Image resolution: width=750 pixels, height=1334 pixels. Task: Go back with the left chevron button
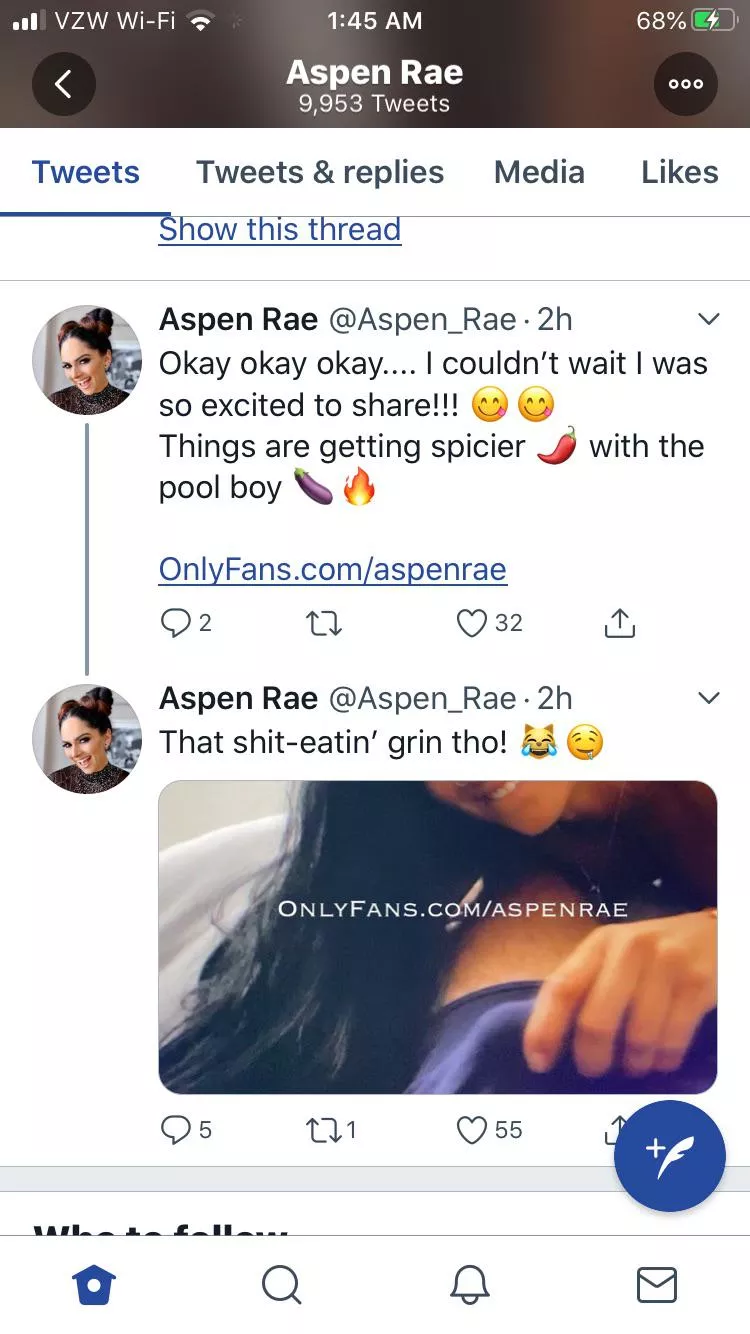63,84
